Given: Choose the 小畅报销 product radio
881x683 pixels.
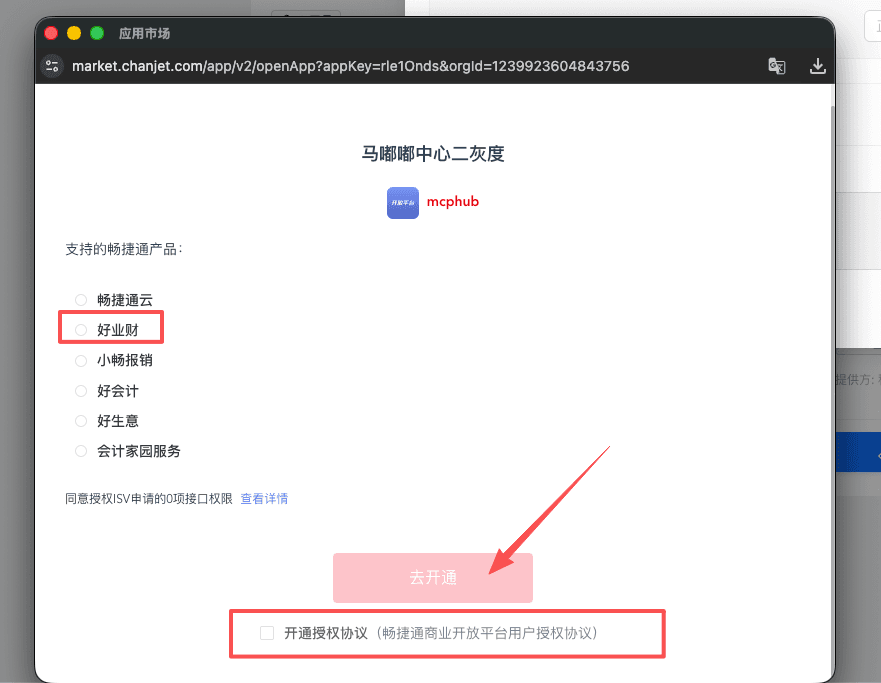Looking at the screenshot, I should 81,361.
